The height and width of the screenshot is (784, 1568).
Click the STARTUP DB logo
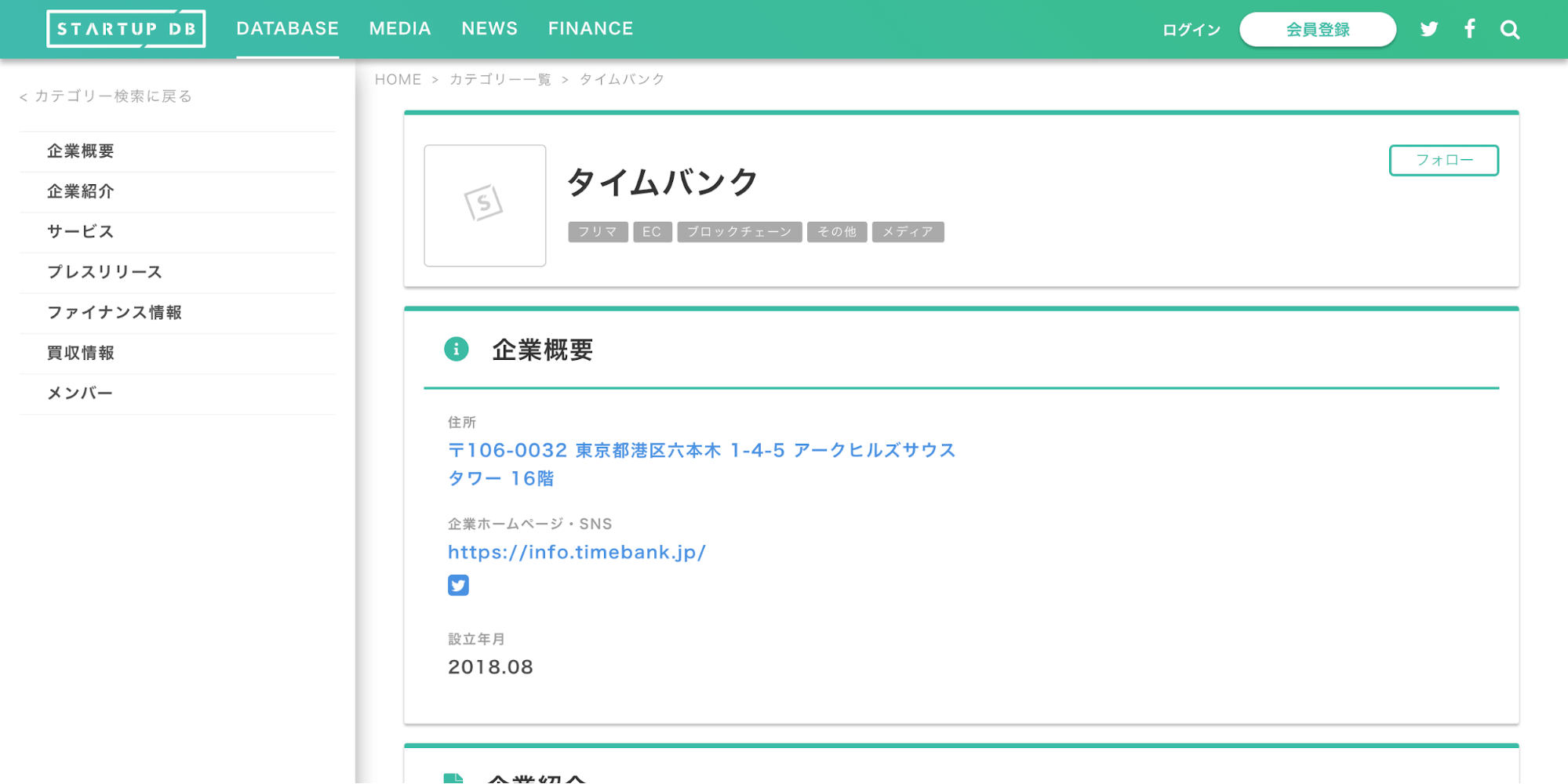pyautogui.click(x=126, y=29)
